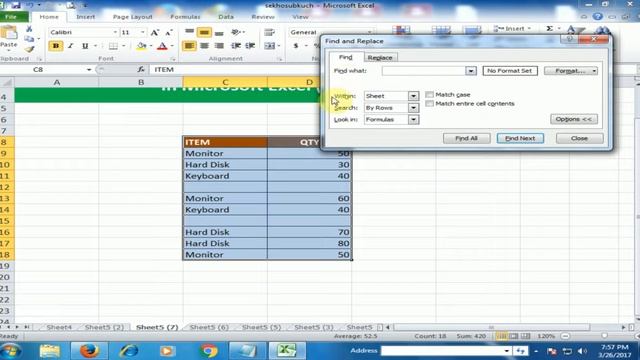The image size is (640, 360).
Task: Open the Page Layout ribbon tab
Action: pos(132,17)
